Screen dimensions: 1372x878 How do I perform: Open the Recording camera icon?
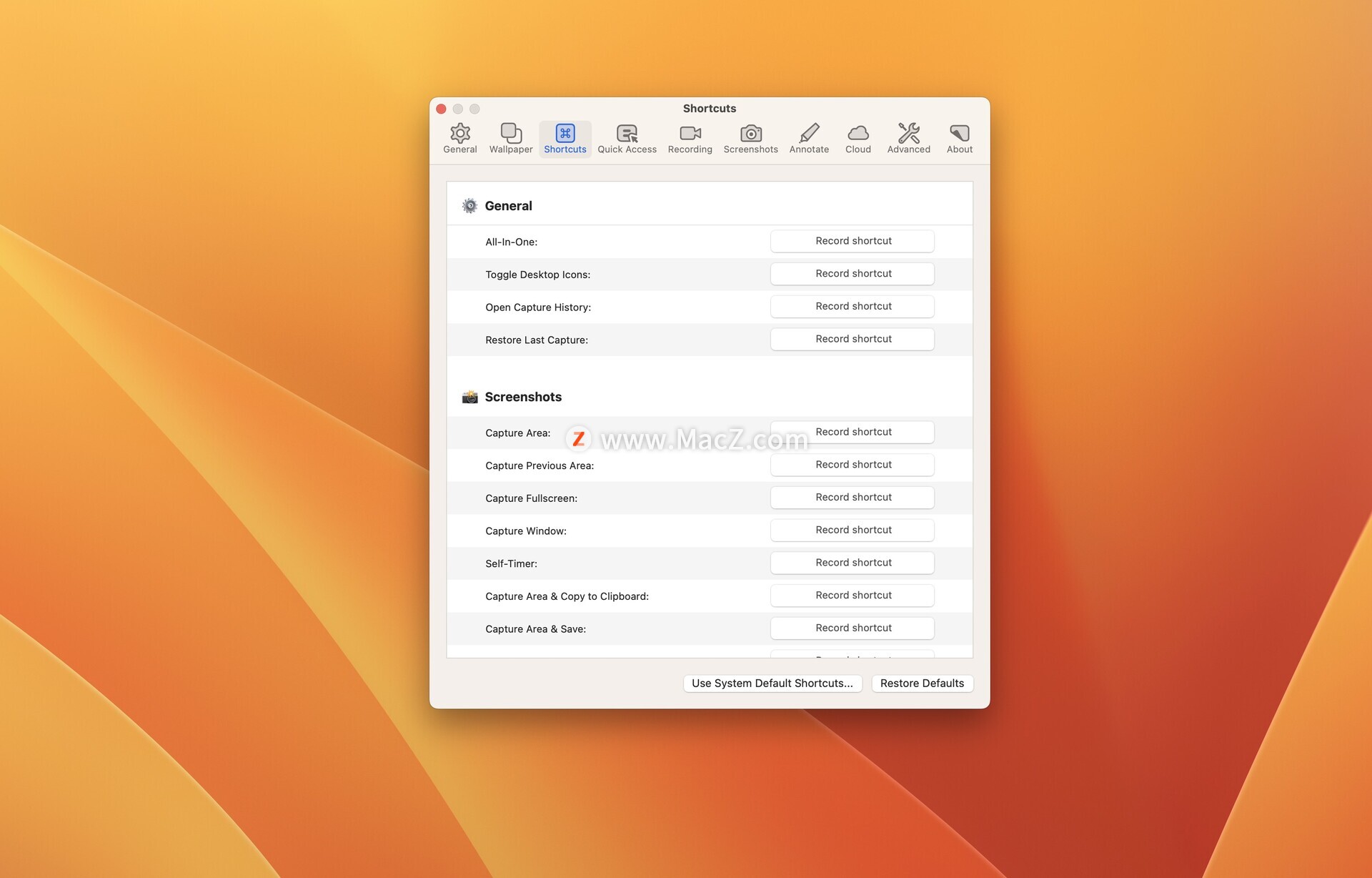coord(690,134)
